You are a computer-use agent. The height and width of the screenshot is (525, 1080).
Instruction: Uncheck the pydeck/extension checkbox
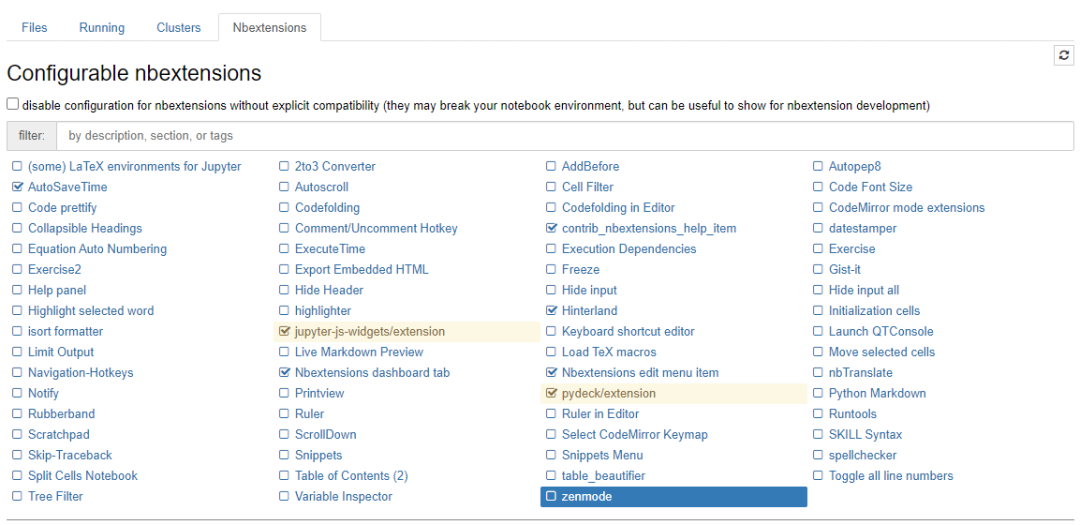[x=551, y=394]
